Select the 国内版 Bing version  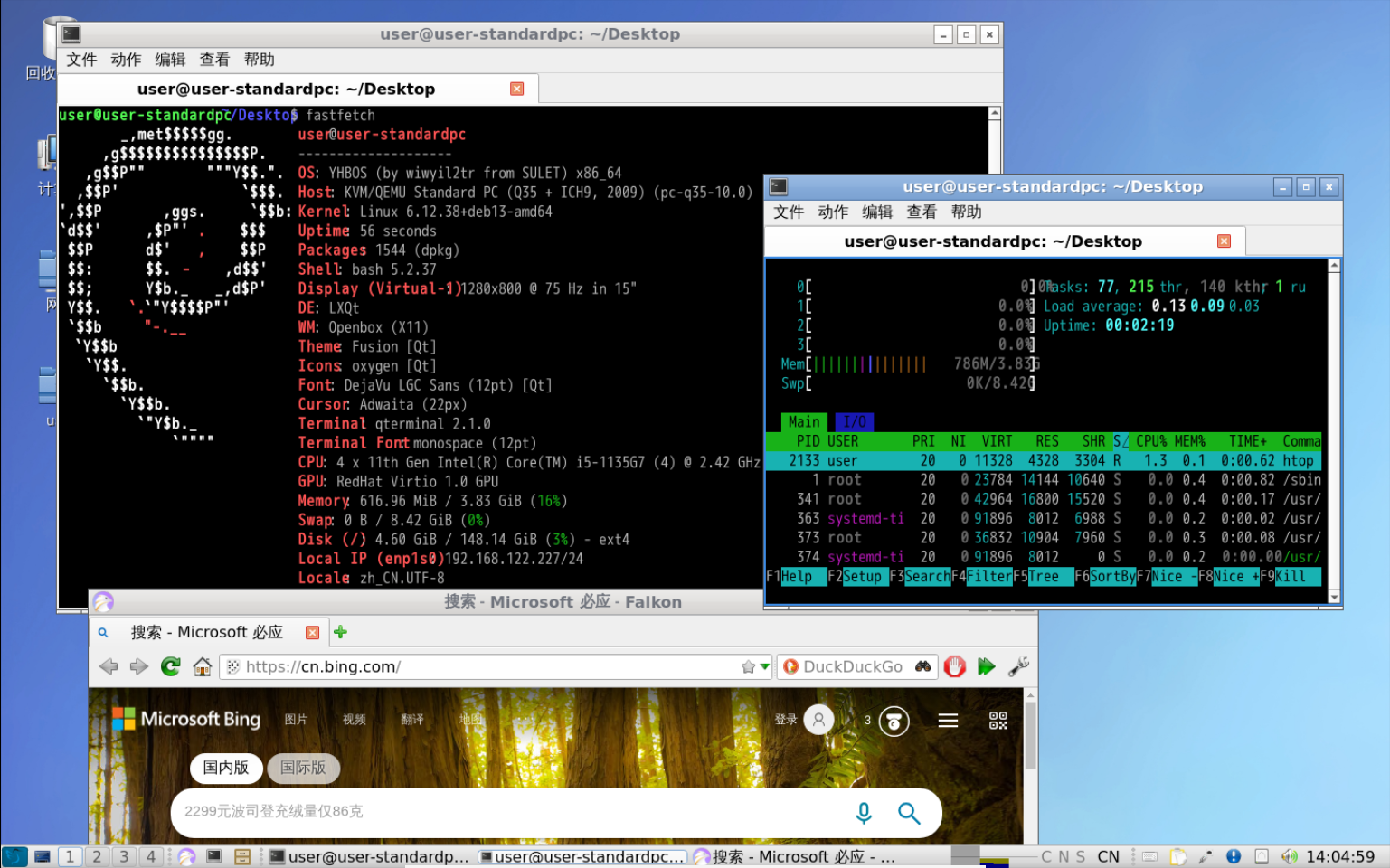226,768
